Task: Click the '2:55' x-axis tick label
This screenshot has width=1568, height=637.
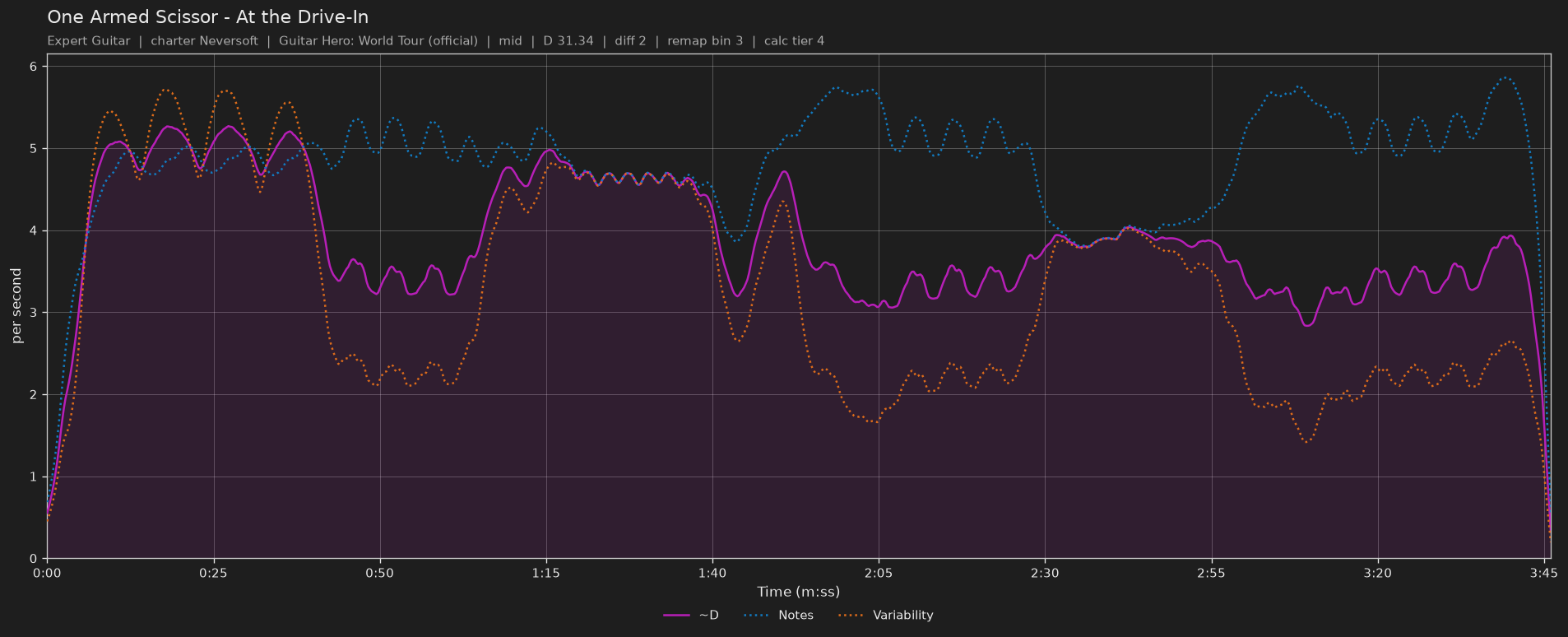Action: (1211, 573)
